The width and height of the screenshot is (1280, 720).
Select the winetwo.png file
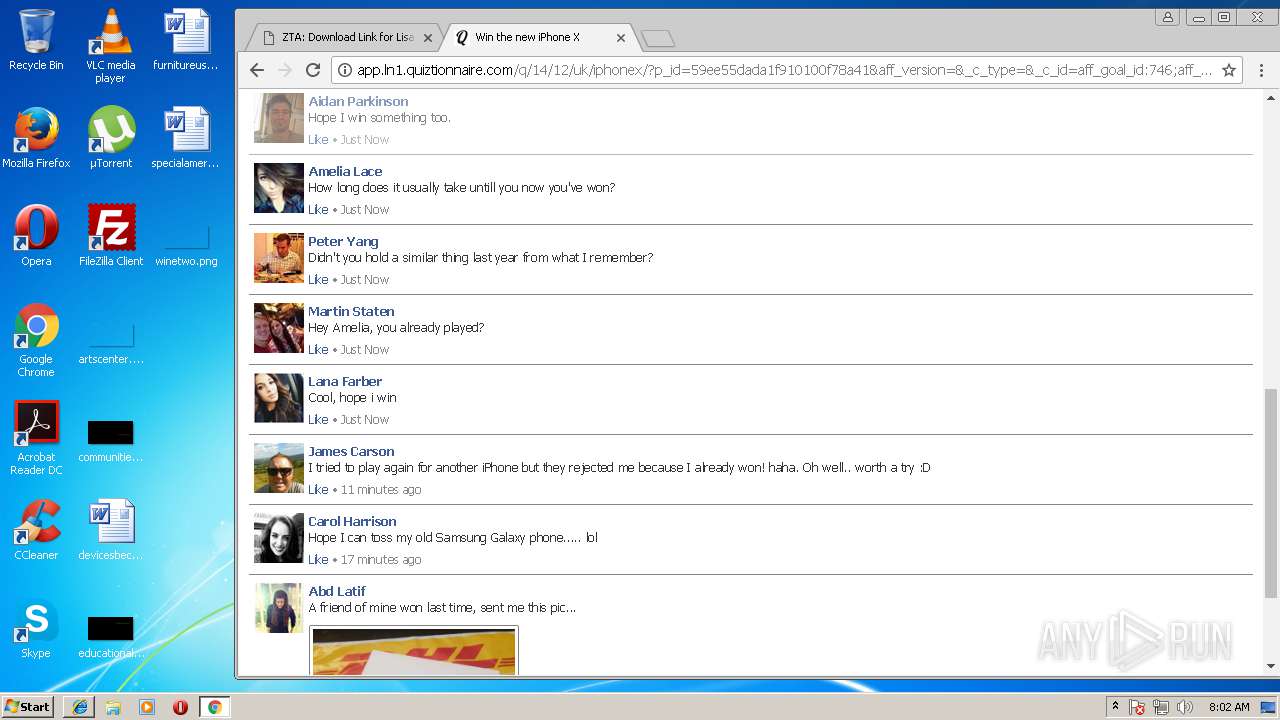click(x=186, y=244)
